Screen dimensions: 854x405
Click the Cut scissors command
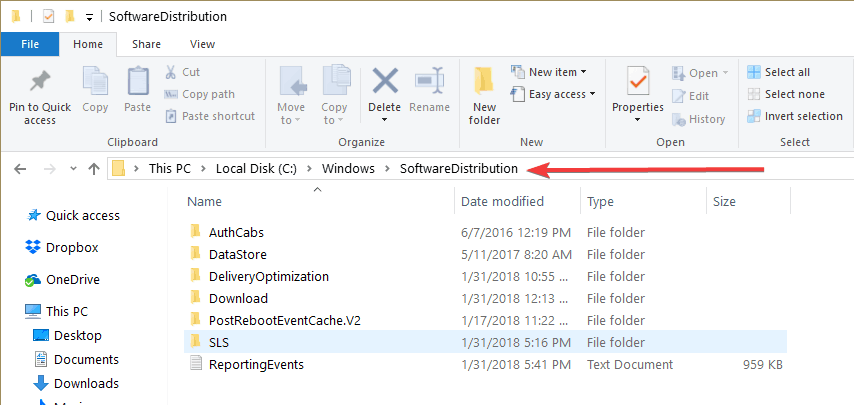pyautogui.click(x=182, y=72)
